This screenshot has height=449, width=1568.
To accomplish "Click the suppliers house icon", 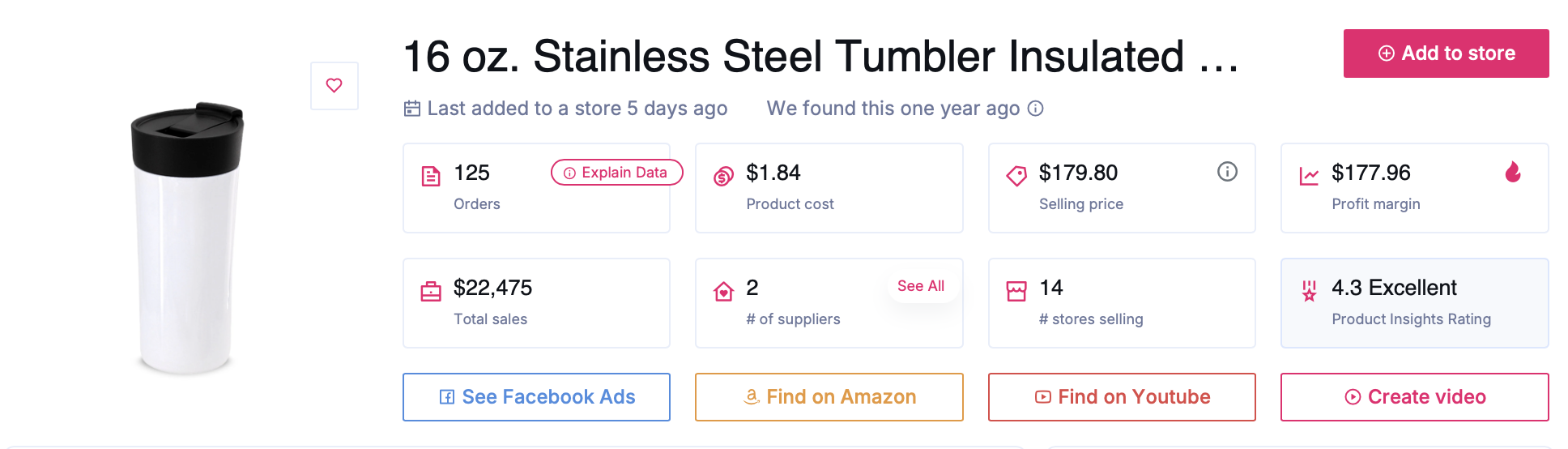I will point(723,291).
